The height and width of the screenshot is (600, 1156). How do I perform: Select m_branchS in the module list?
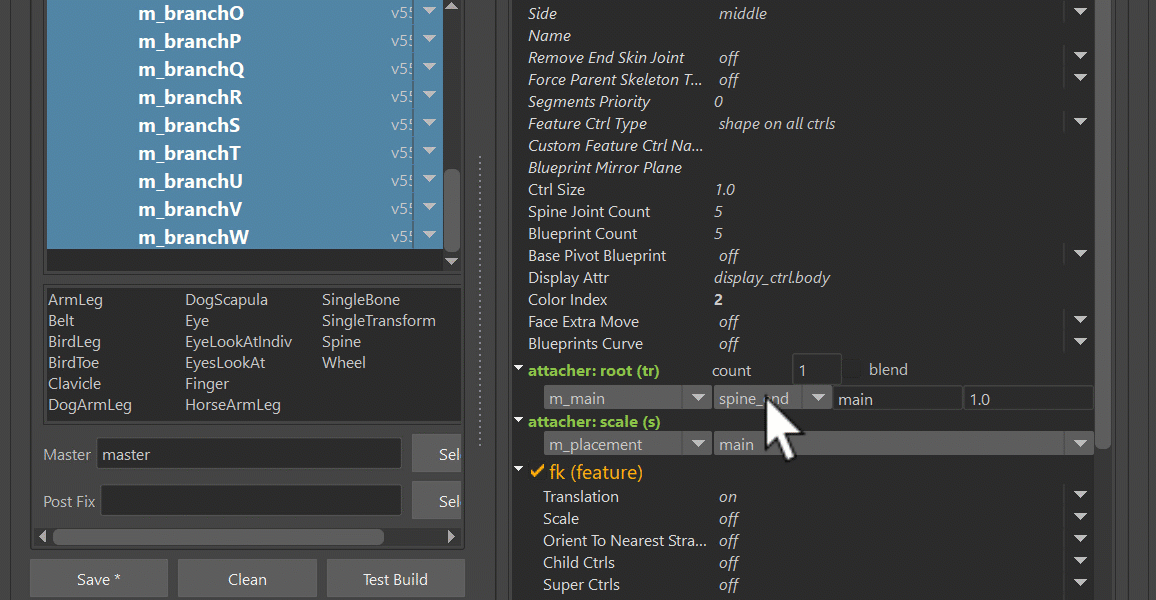pyautogui.click(x=189, y=126)
